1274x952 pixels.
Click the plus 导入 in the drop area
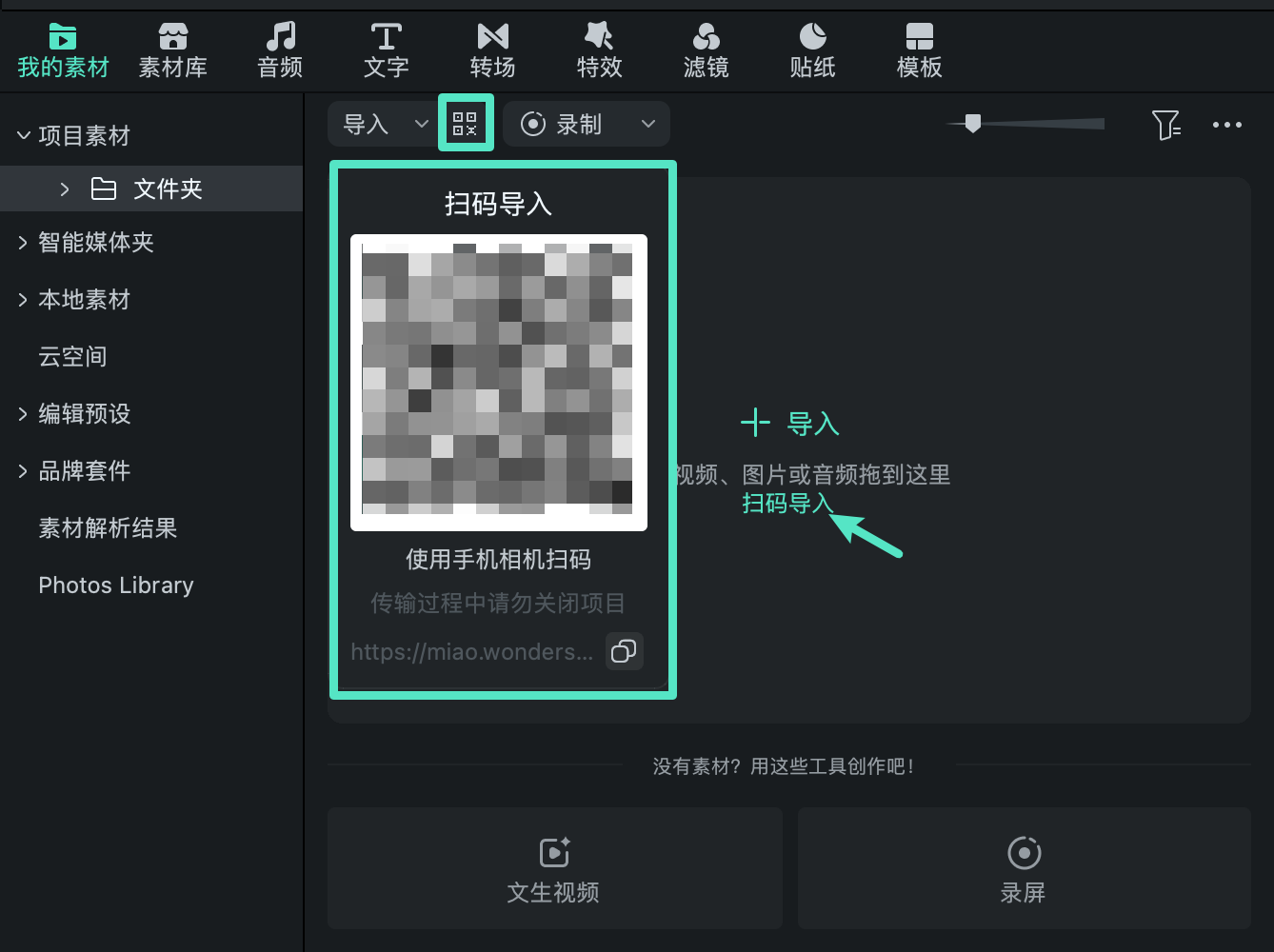[790, 424]
